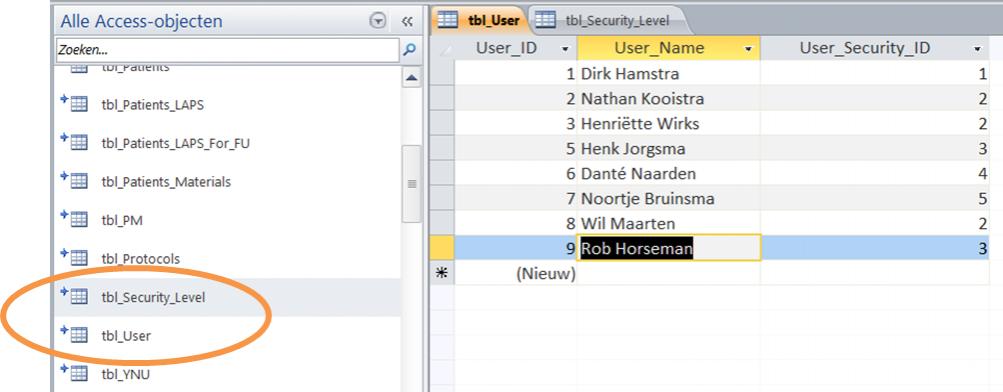This screenshot has height=392, width=1003.
Task: Collapse navigation pane with double chevron
Action: (407, 21)
